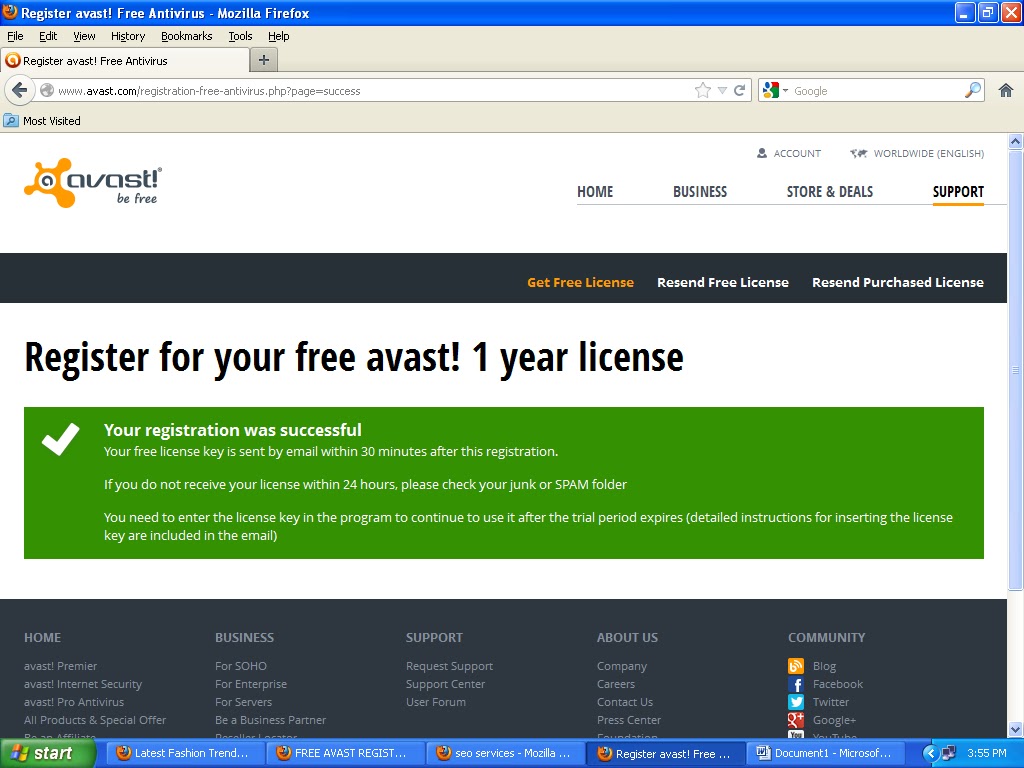Click the Most Visited bookmarks folder icon
The height and width of the screenshot is (768, 1024).
pos(11,121)
